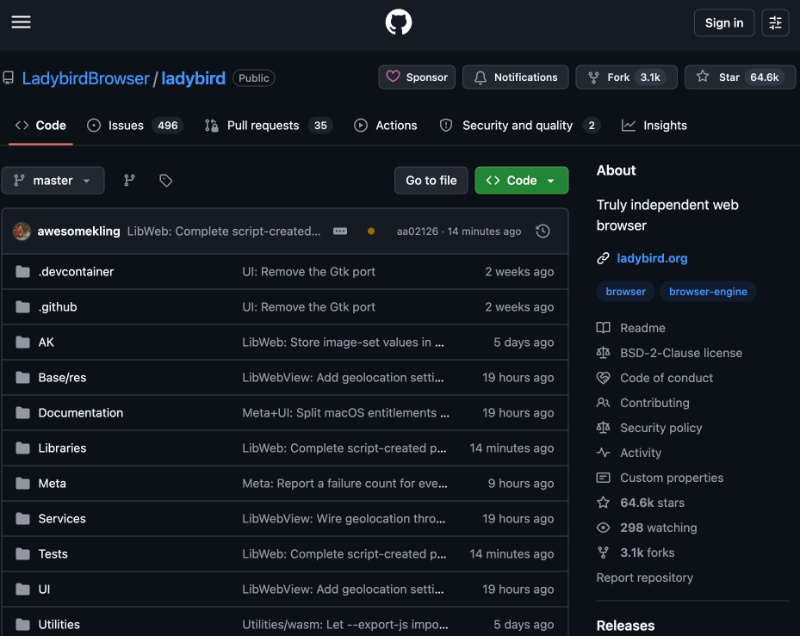Open the Services folder

[x=62, y=518]
